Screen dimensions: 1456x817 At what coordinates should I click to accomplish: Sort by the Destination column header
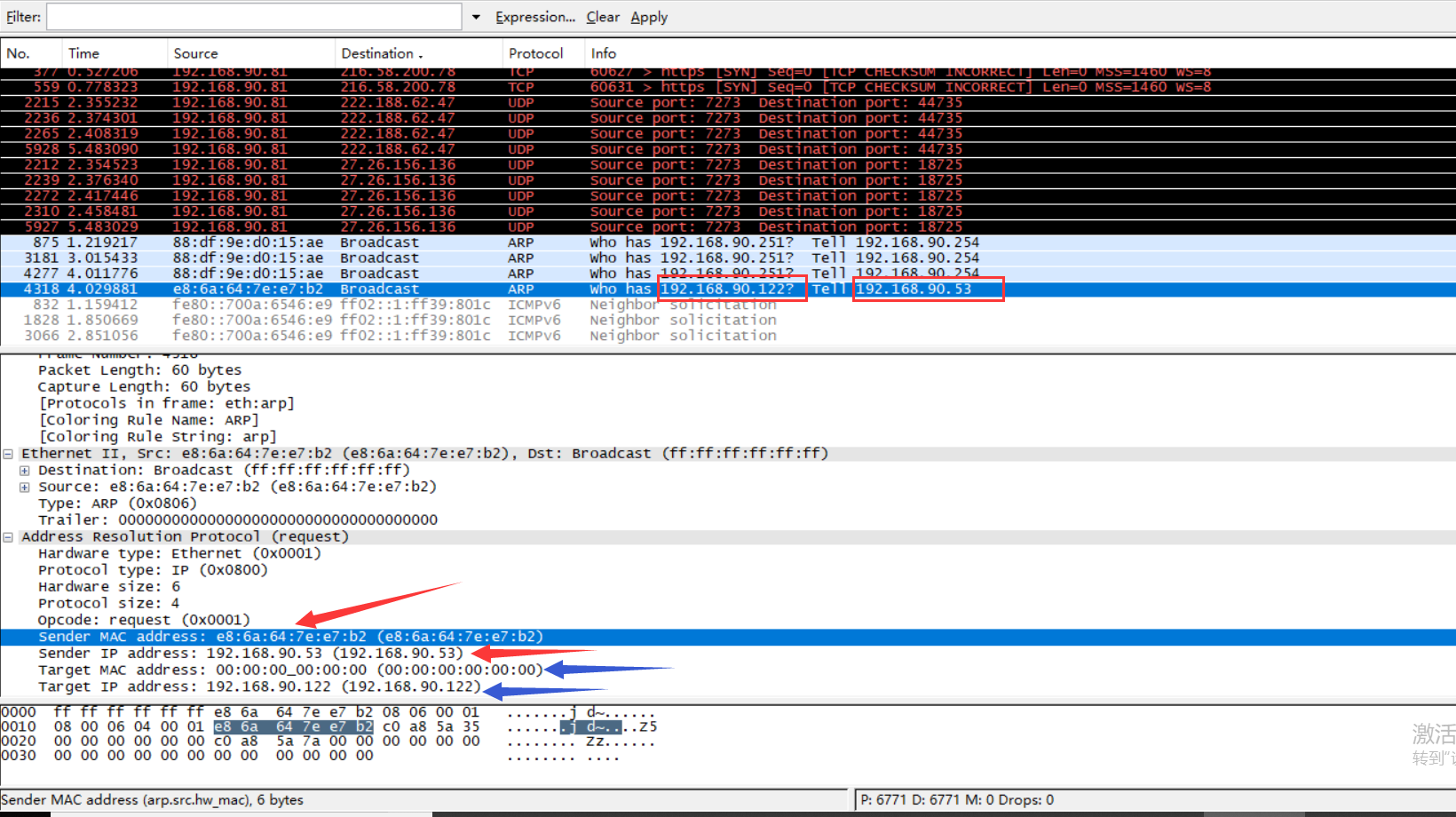[418, 53]
